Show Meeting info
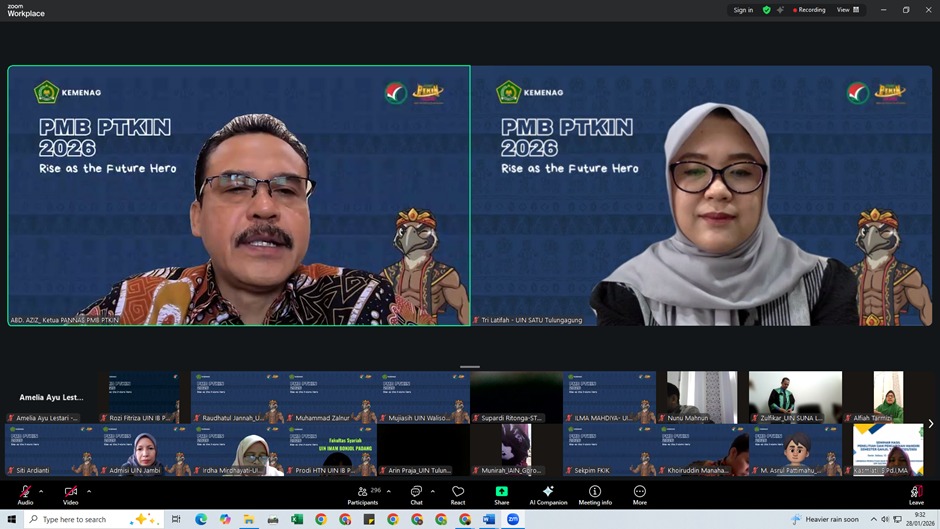 coord(595,493)
